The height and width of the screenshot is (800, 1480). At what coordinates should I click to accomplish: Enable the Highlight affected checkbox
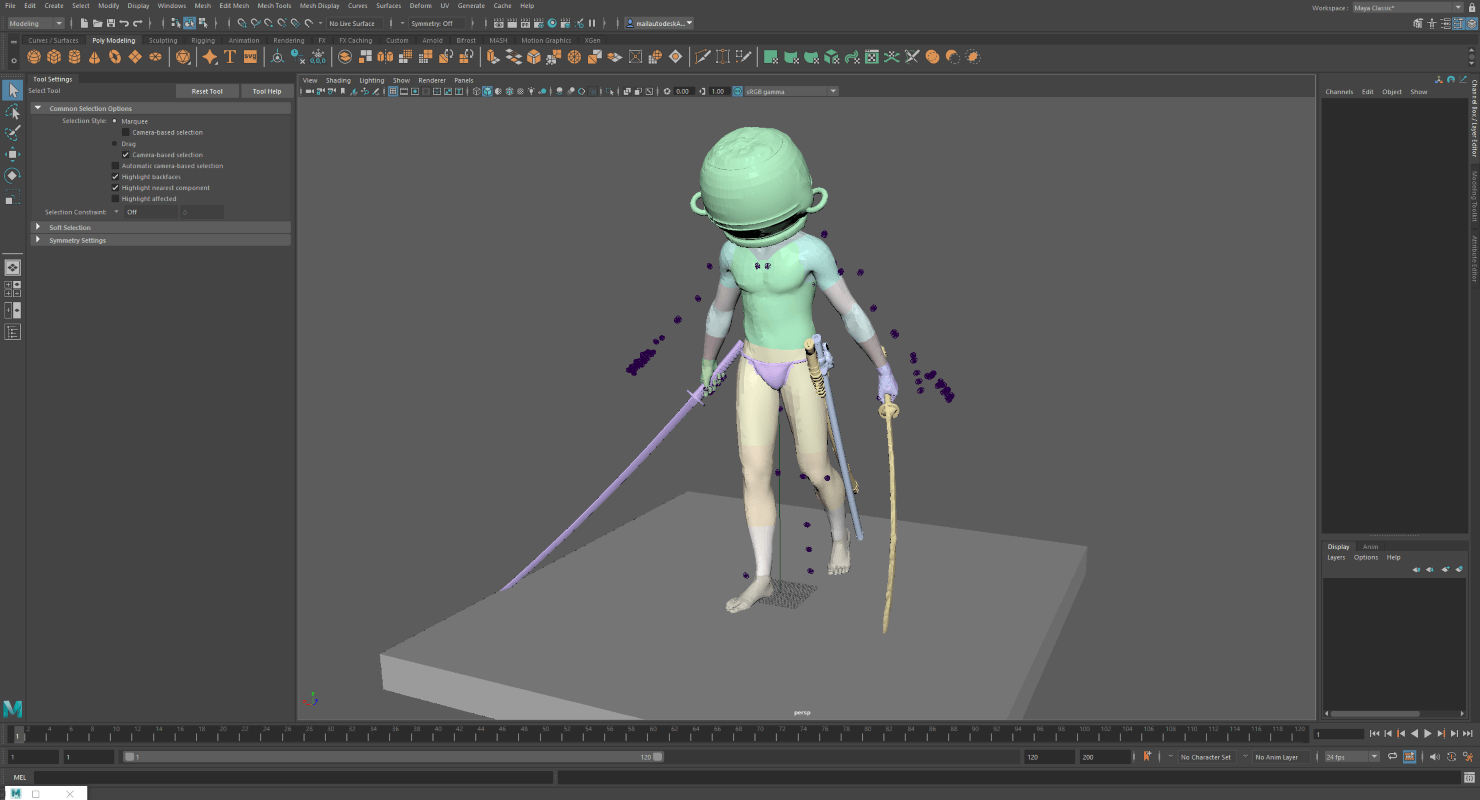116,198
